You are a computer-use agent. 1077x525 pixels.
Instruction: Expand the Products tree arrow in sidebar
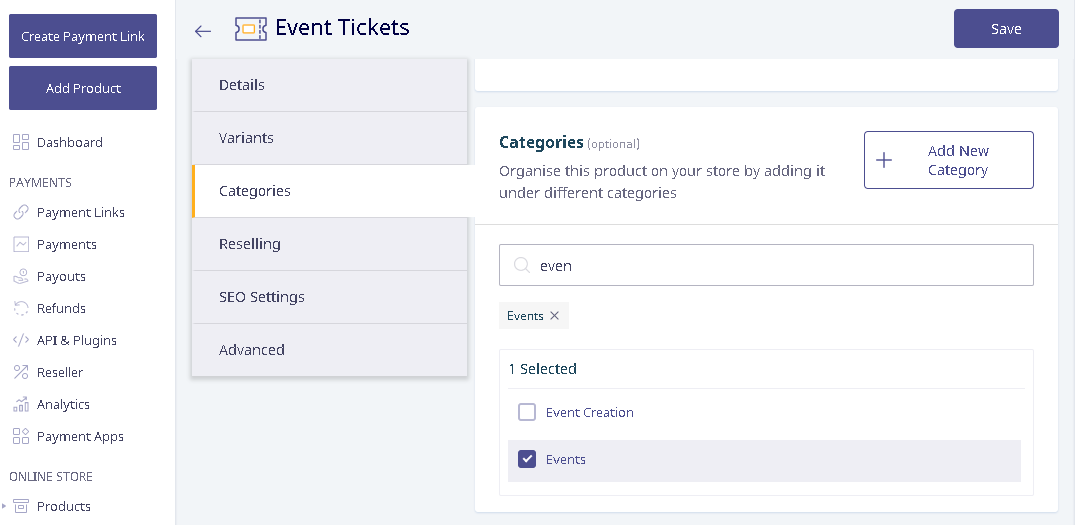4,506
